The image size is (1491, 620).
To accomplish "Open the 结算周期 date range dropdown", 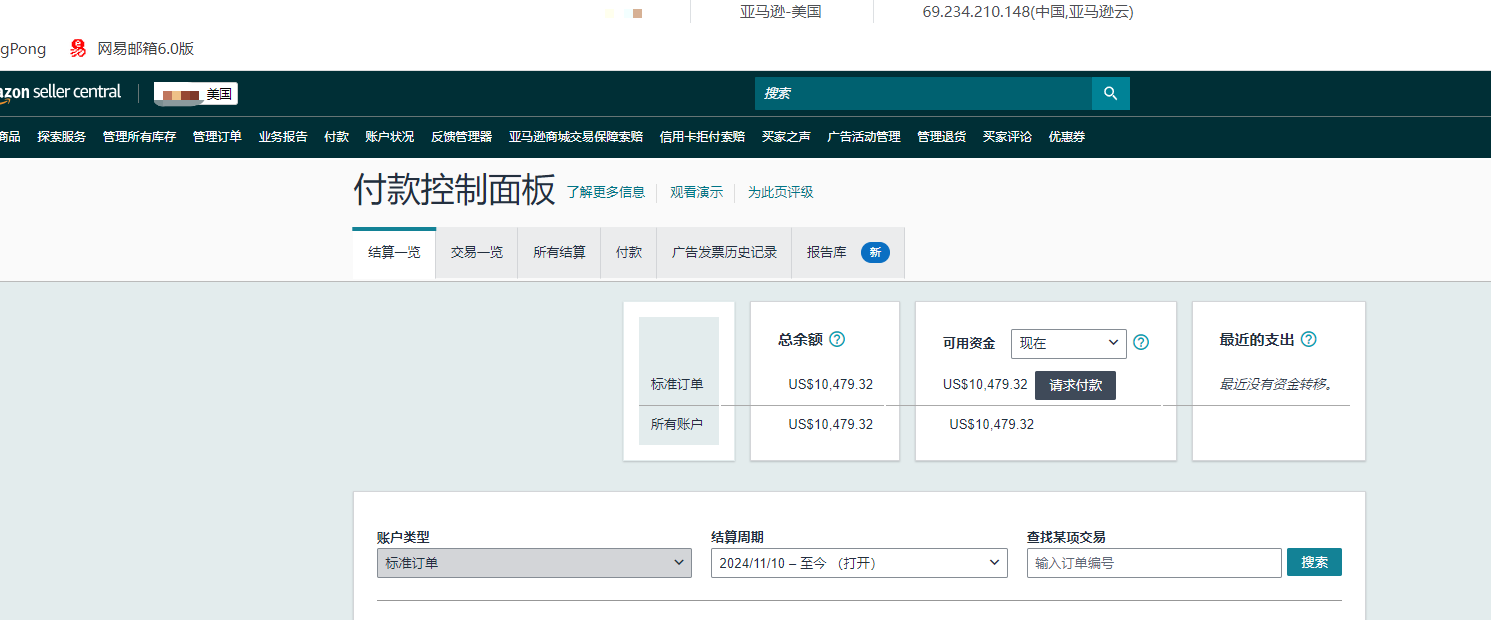I will (x=859, y=563).
